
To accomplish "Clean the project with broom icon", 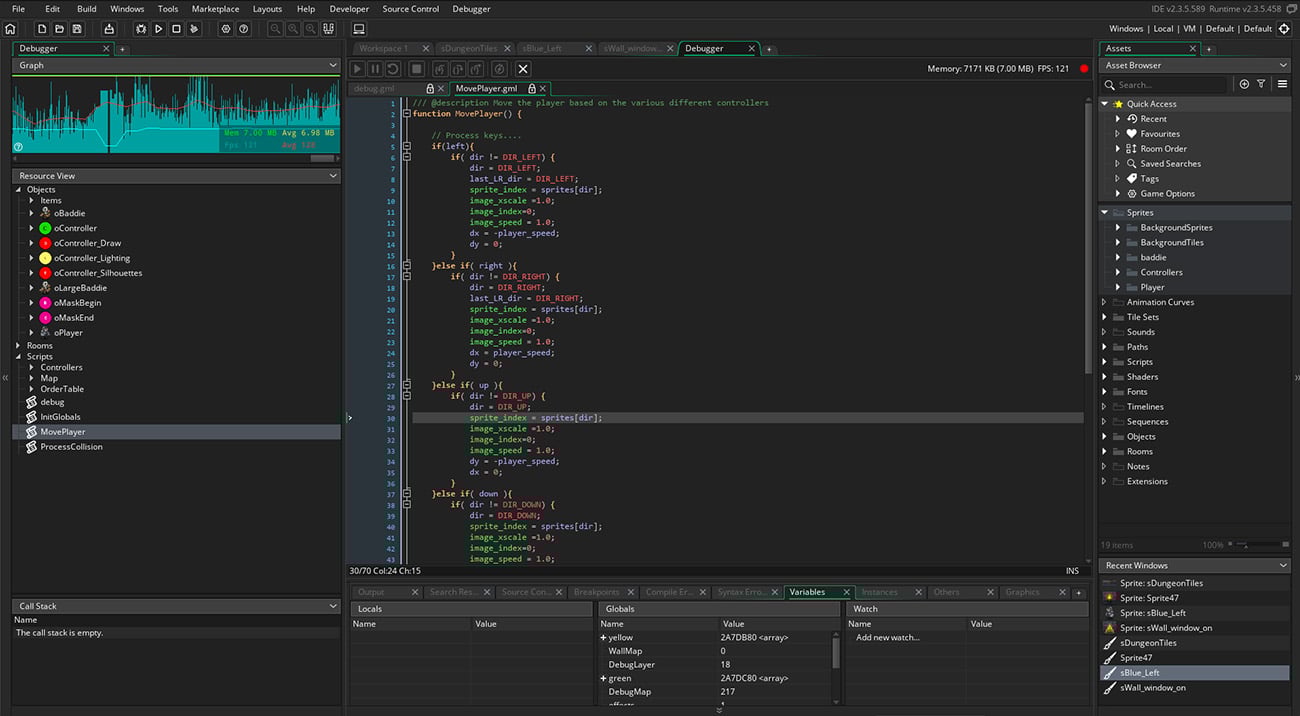I will pos(194,29).
